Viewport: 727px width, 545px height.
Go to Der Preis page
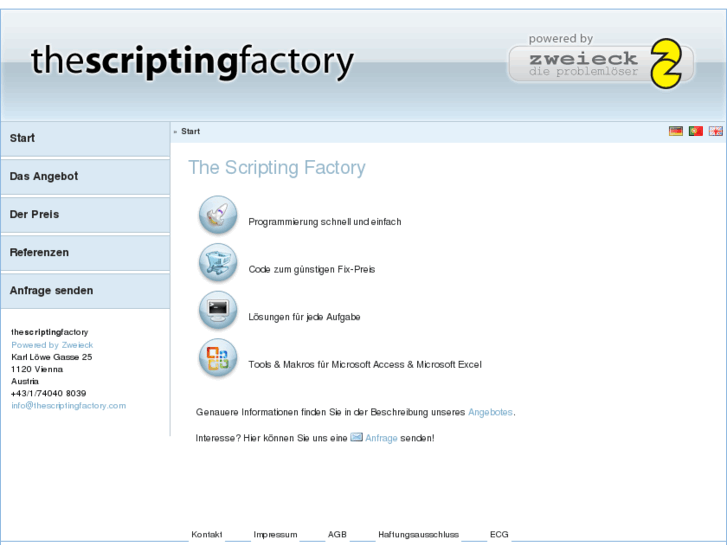[x=85, y=214]
